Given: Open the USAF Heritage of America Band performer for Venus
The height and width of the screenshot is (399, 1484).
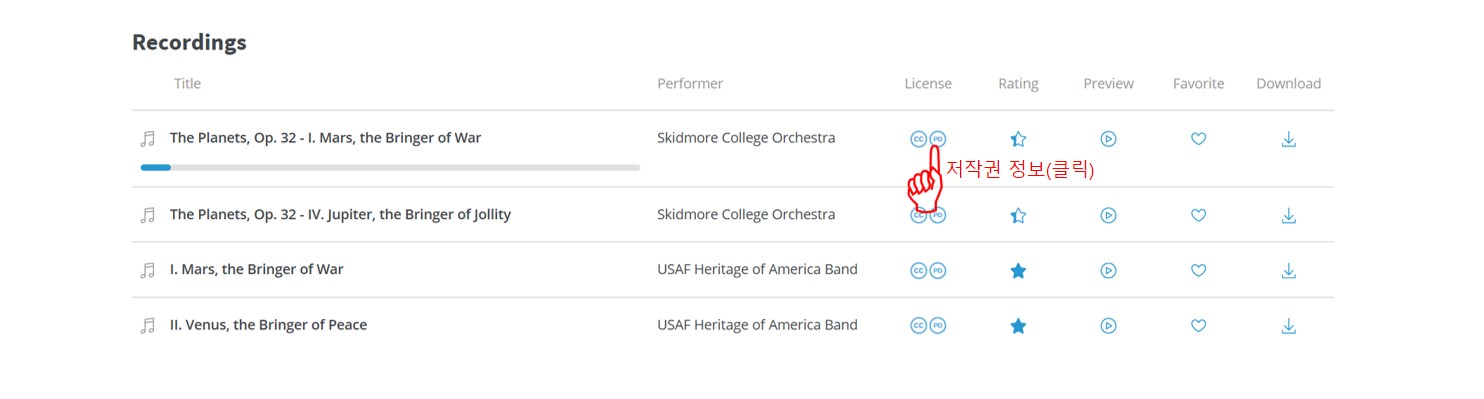Looking at the screenshot, I should point(757,324).
